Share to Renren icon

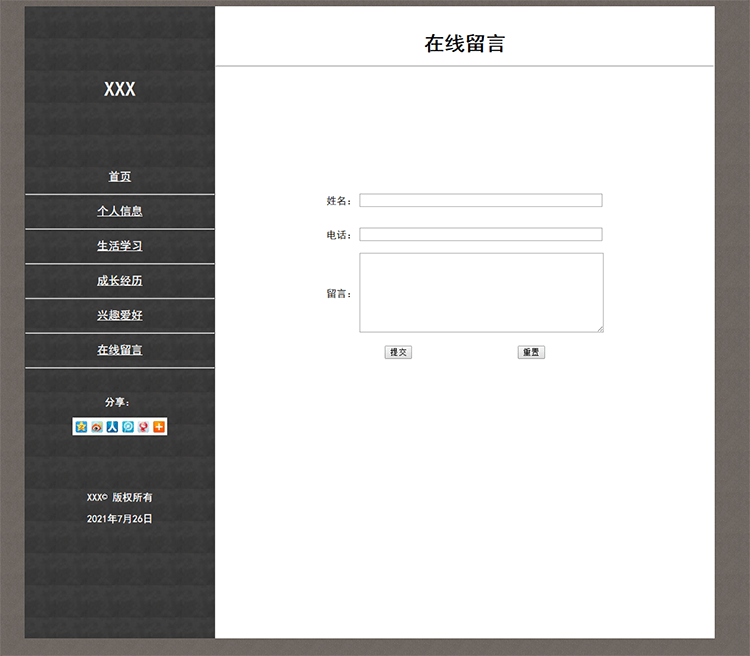coord(112,426)
